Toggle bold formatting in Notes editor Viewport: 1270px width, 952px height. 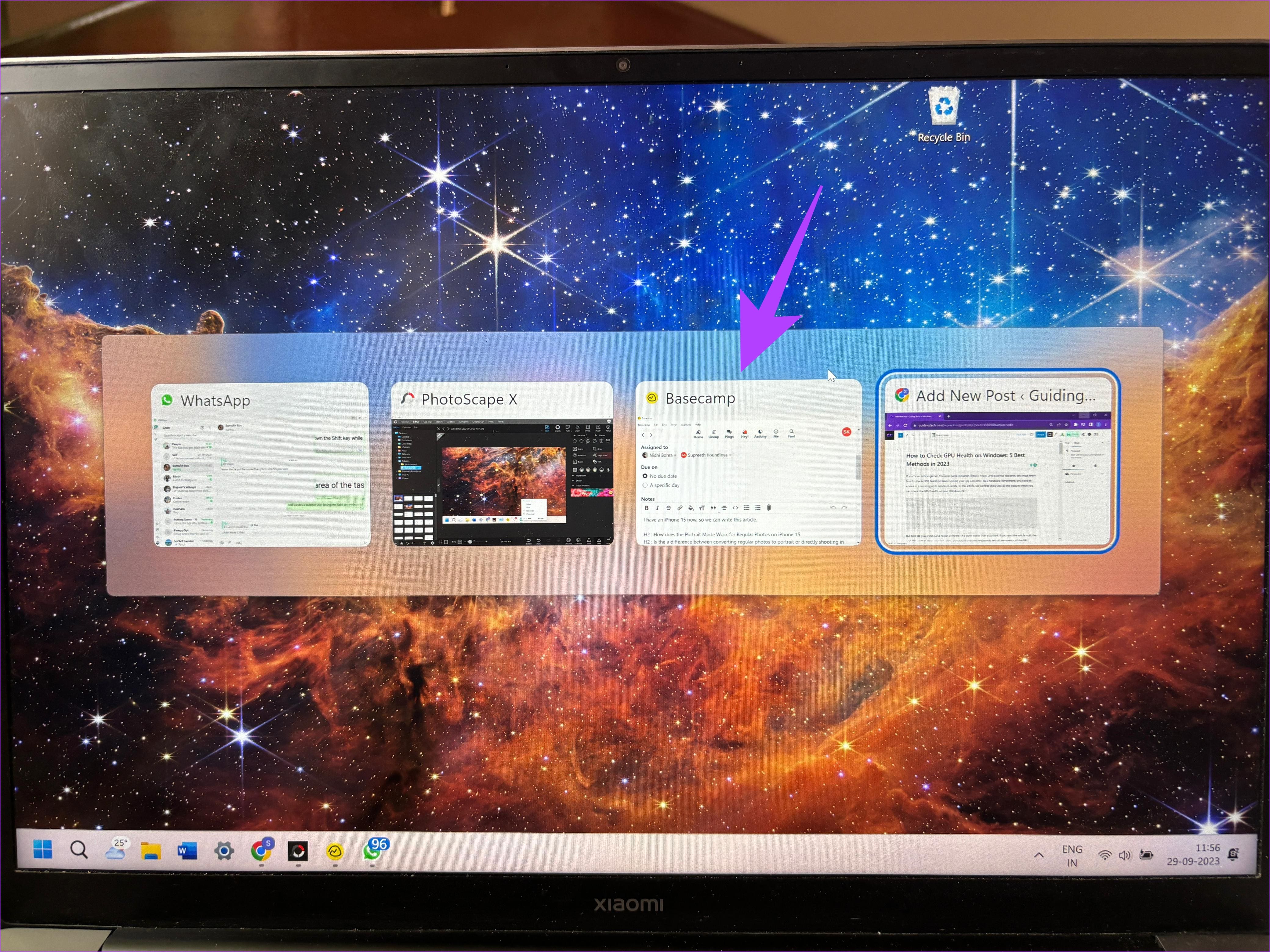coord(647,508)
